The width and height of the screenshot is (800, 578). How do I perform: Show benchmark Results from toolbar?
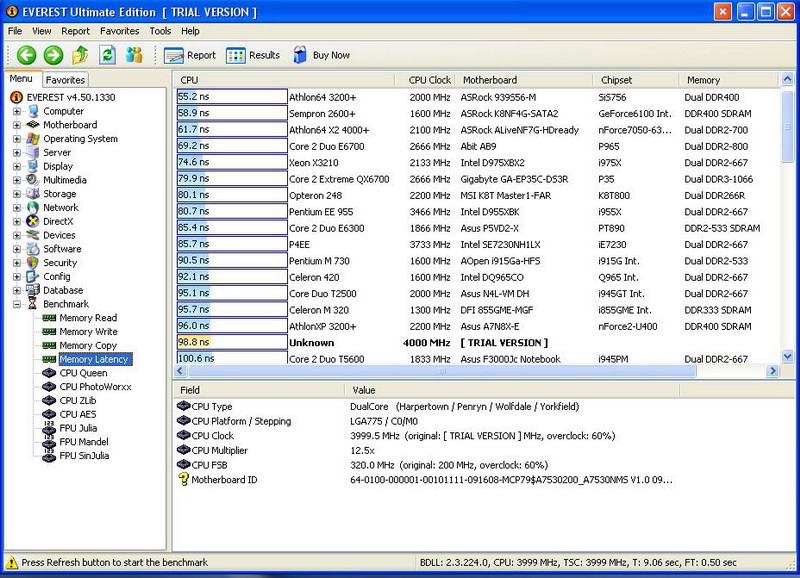point(253,56)
